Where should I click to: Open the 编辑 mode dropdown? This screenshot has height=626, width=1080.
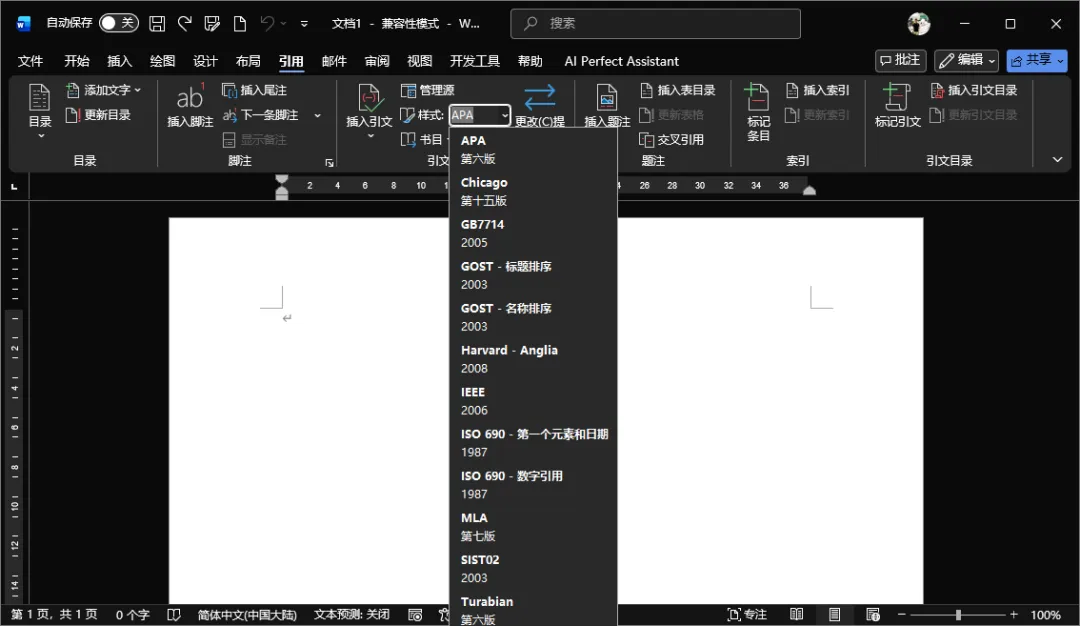(x=966, y=61)
